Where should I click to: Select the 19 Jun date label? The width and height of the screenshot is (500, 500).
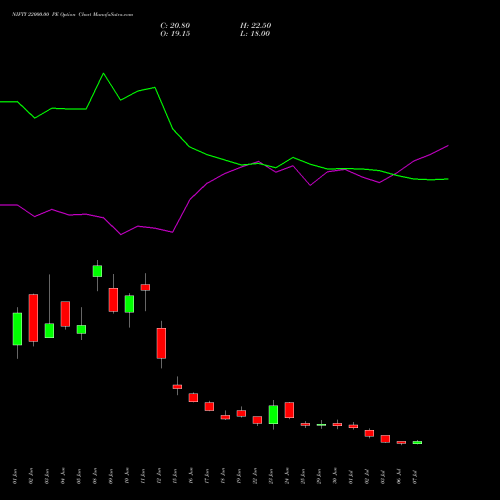239,476
